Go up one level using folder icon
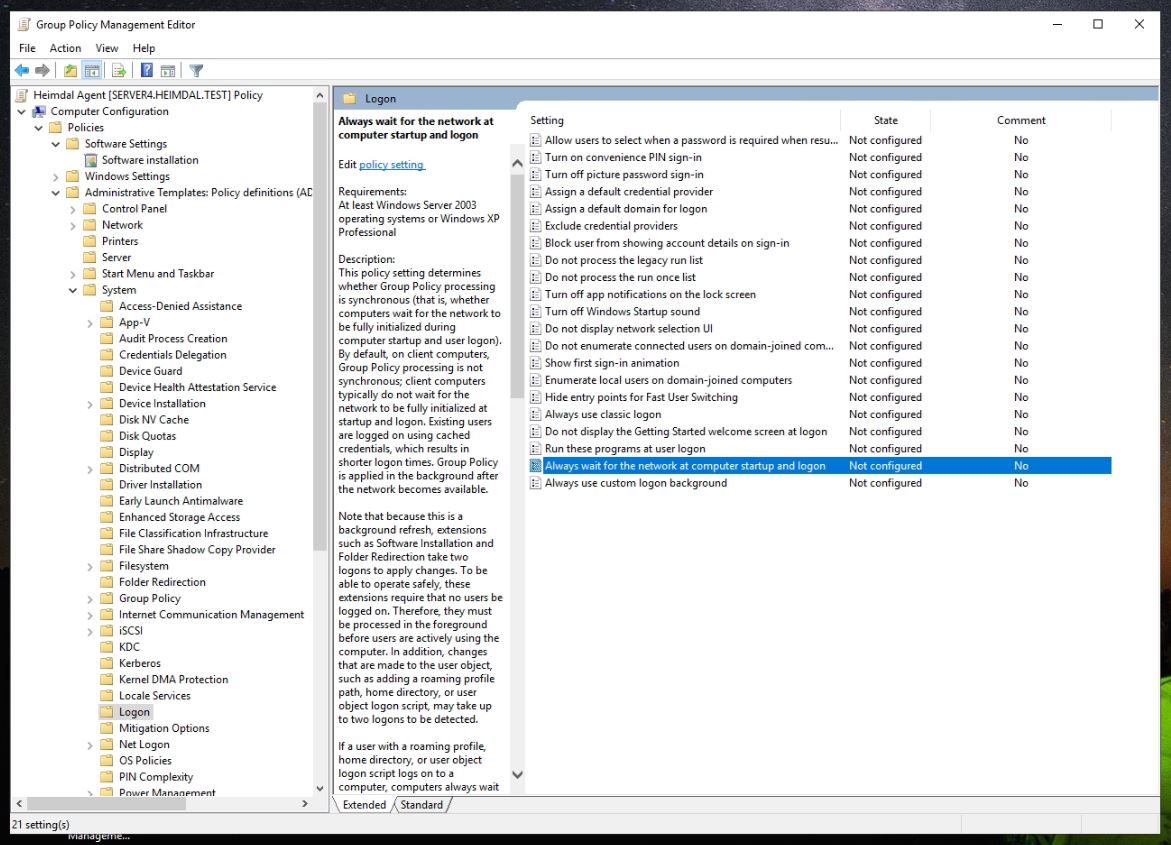This screenshot has height=845, width=1171. (x=70, y=70)
